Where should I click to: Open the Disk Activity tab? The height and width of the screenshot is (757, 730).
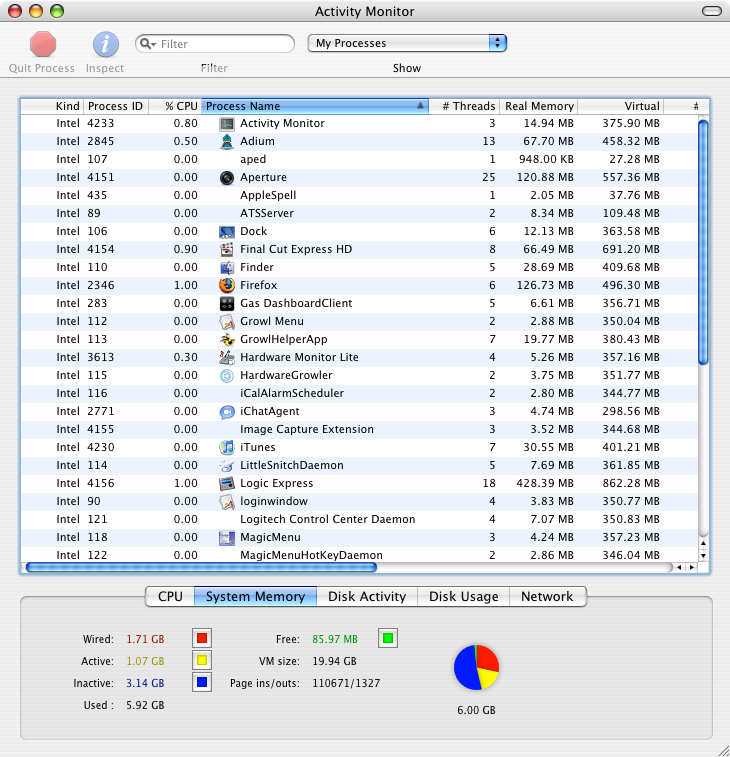click(367, 596)
